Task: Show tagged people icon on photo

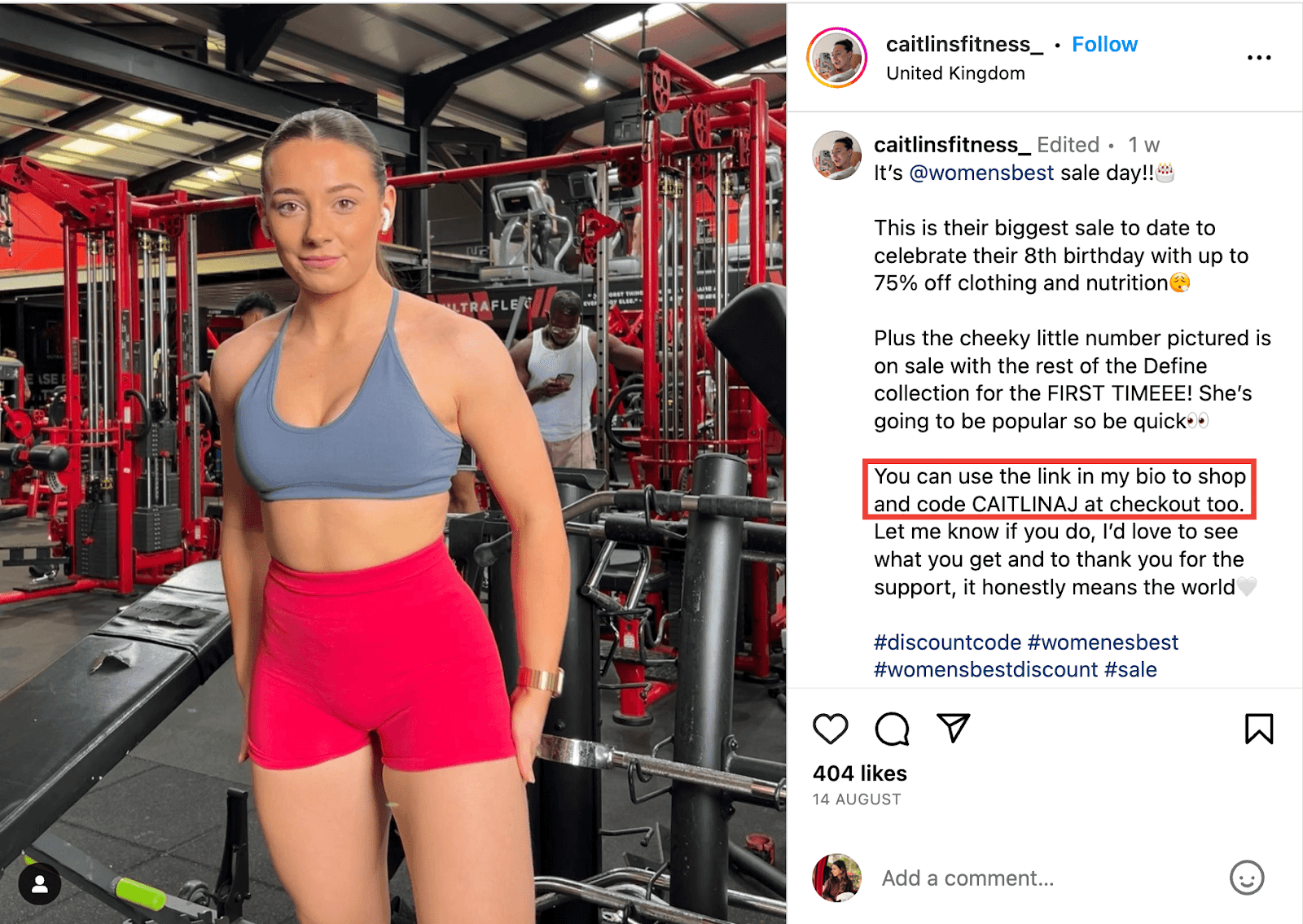Action: (x=39, y=885)
